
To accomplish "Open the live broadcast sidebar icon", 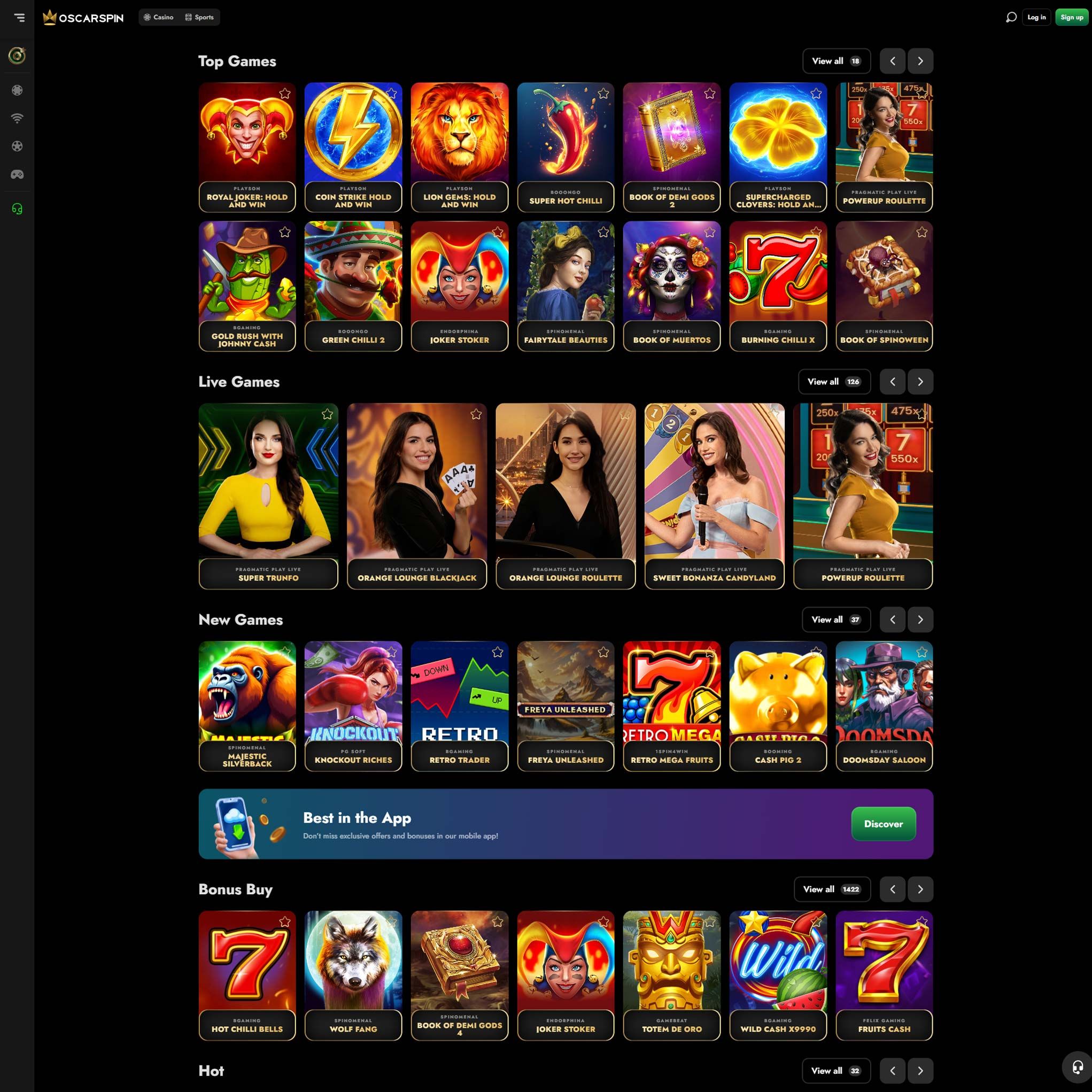I will (x=17, y=118).
